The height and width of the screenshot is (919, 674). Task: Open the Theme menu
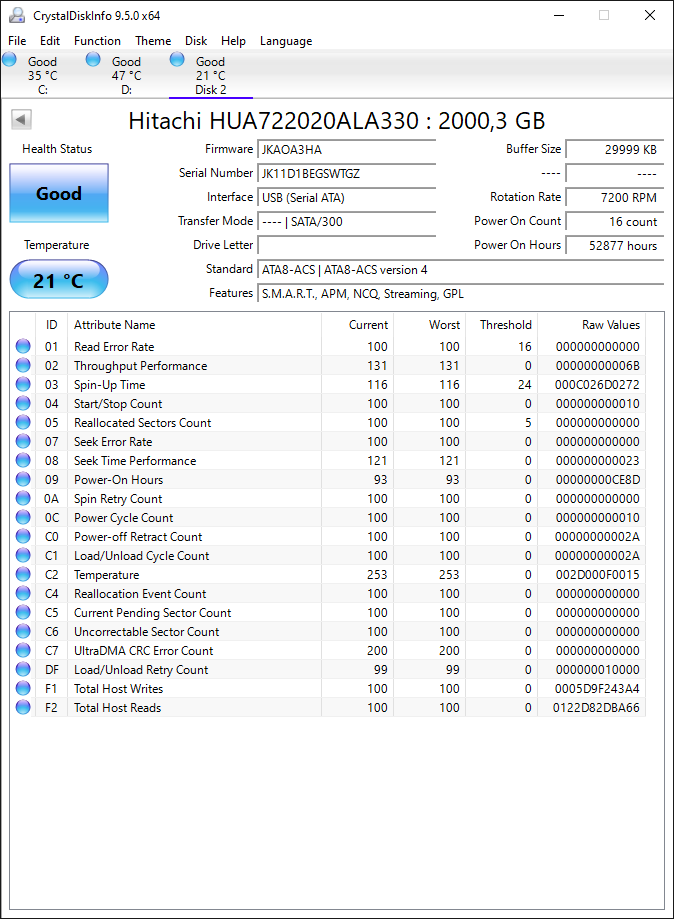coord(153,40)
